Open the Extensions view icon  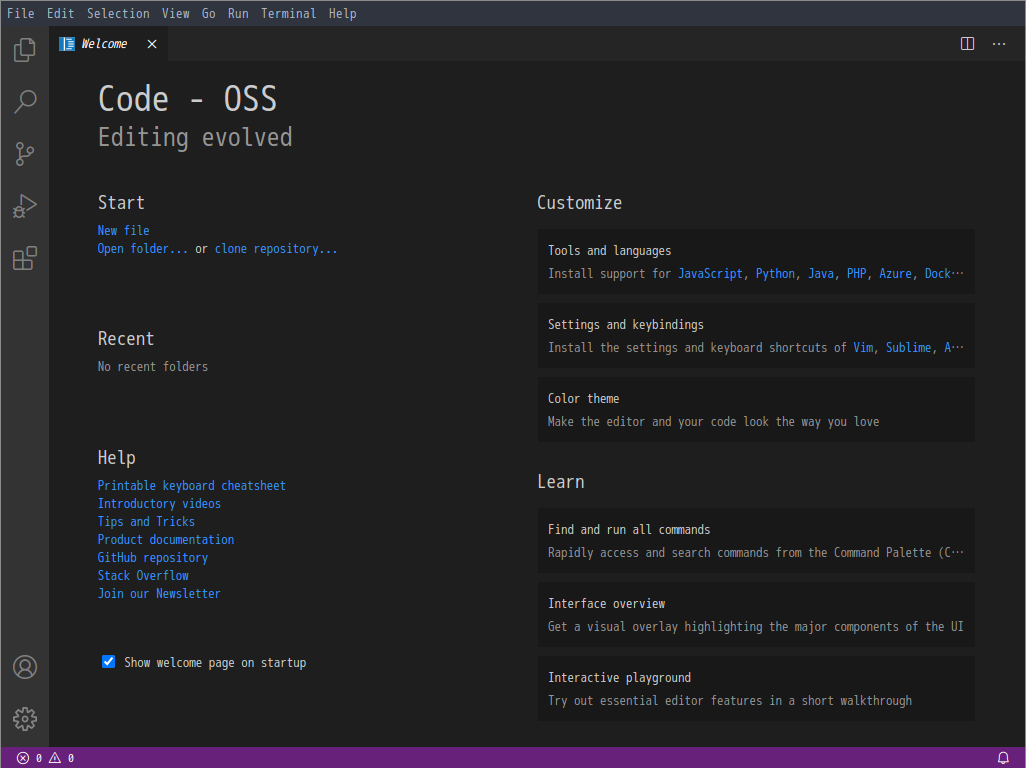pos(25,258)
